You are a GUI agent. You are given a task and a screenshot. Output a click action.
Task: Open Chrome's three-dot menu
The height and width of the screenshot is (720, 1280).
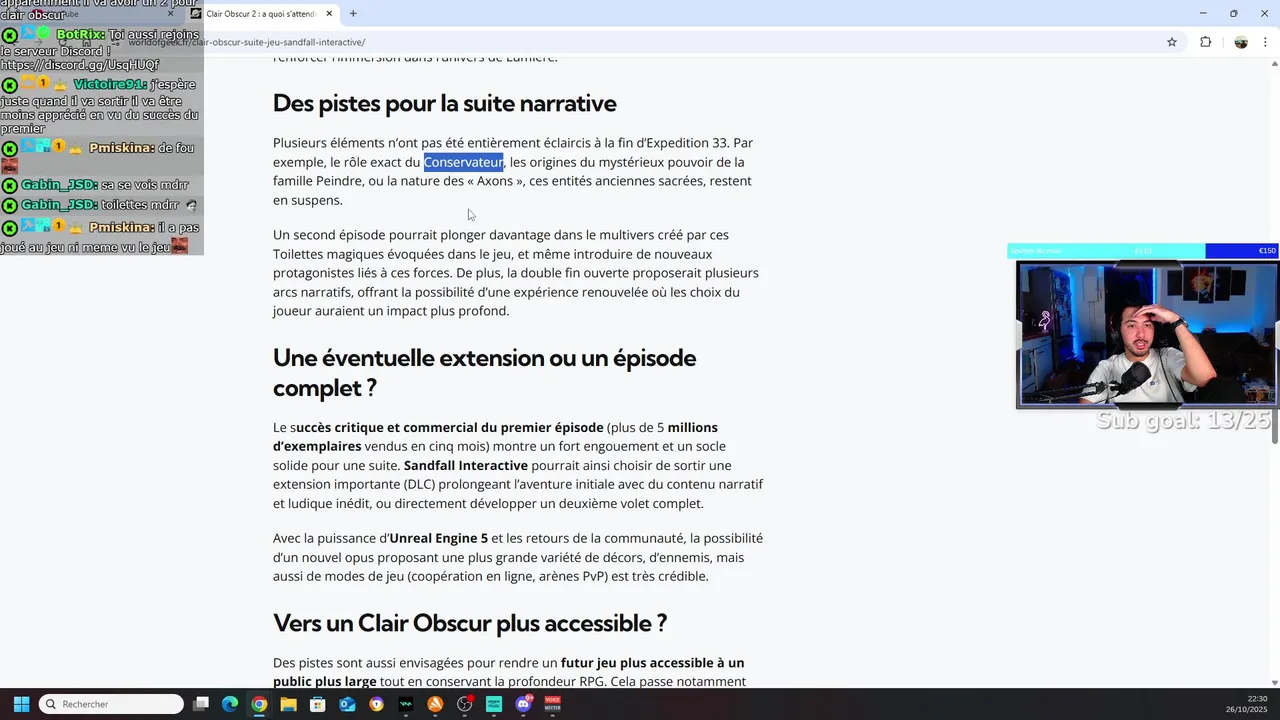coord(1266,42)
